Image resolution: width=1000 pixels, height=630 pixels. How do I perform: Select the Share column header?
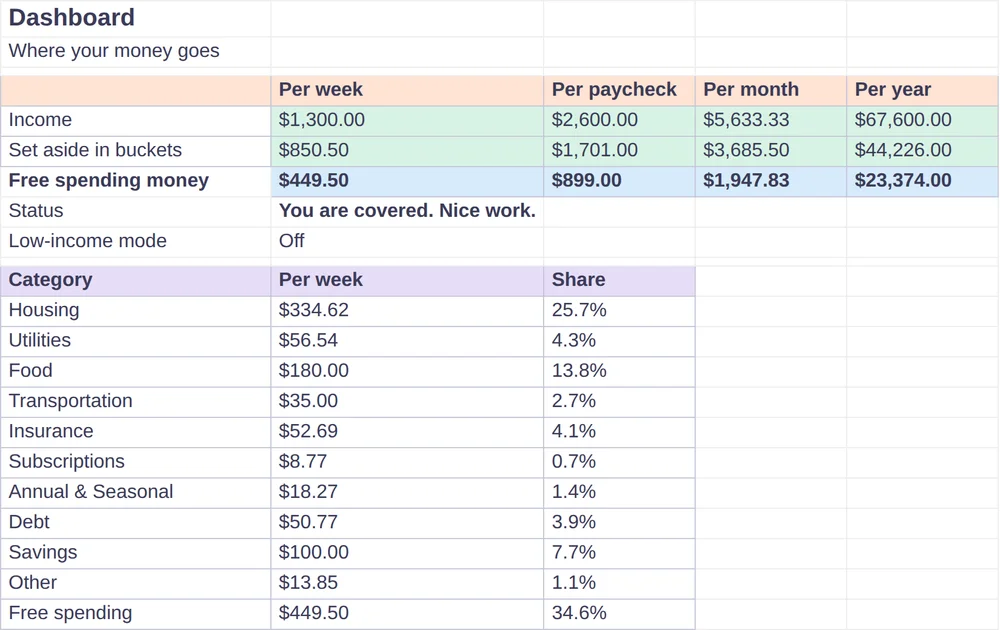619,281
